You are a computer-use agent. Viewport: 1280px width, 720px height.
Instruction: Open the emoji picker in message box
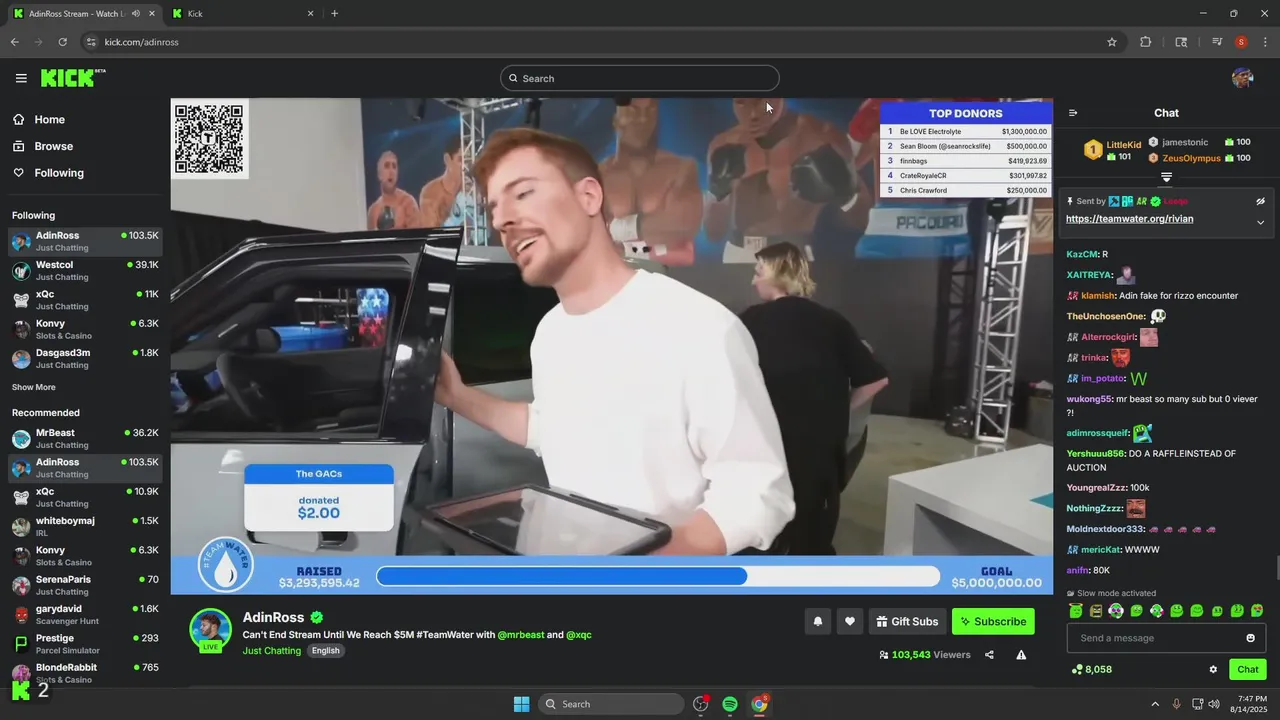click(1250, 638)
